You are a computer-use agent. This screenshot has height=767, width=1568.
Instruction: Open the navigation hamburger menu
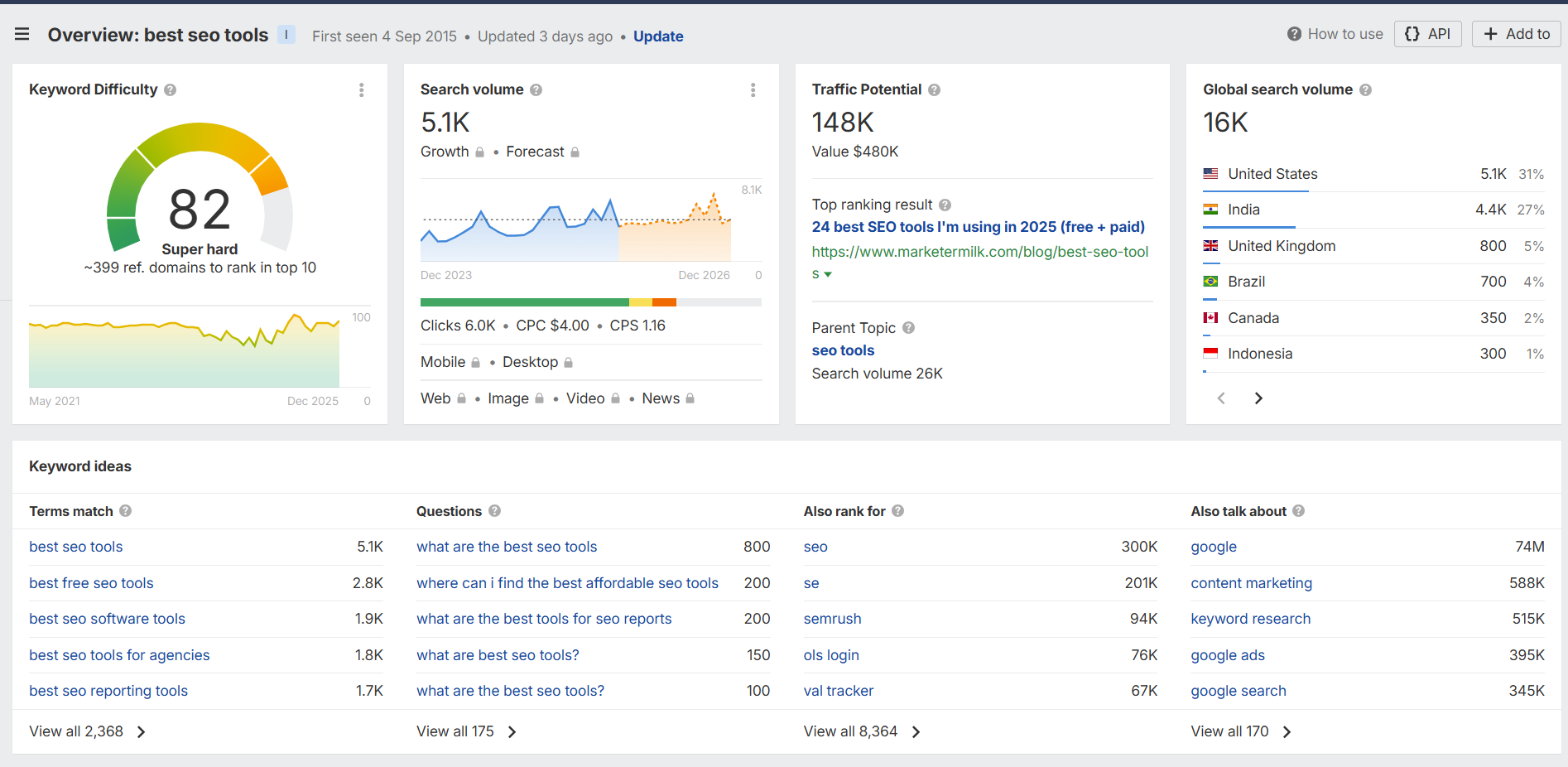click(22, 34)
